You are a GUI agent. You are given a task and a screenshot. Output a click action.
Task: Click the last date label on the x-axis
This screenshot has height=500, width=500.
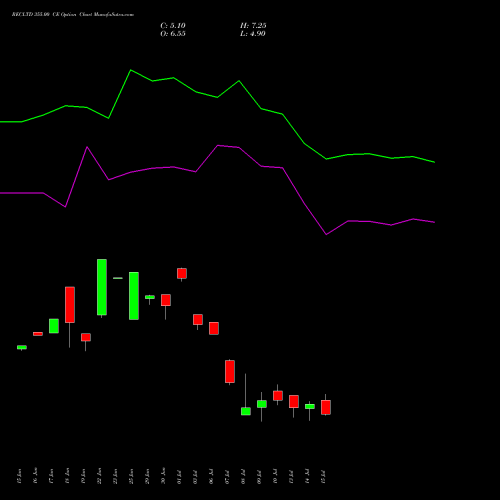tap(323, 477)
